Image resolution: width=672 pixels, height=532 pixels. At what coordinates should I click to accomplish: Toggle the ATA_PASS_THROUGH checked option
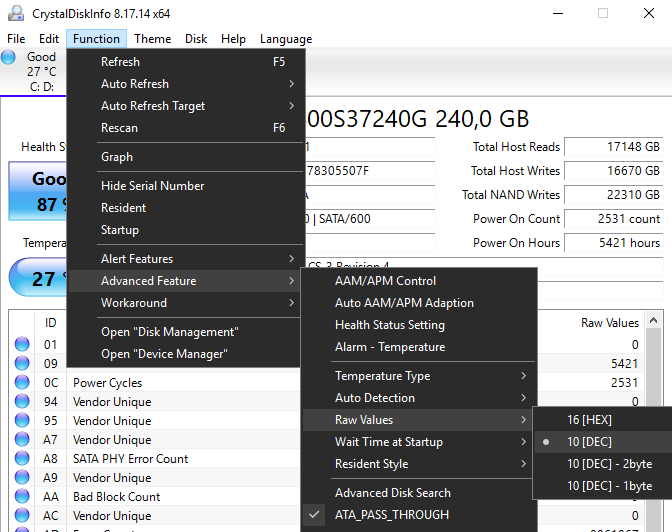coord(392,515)
